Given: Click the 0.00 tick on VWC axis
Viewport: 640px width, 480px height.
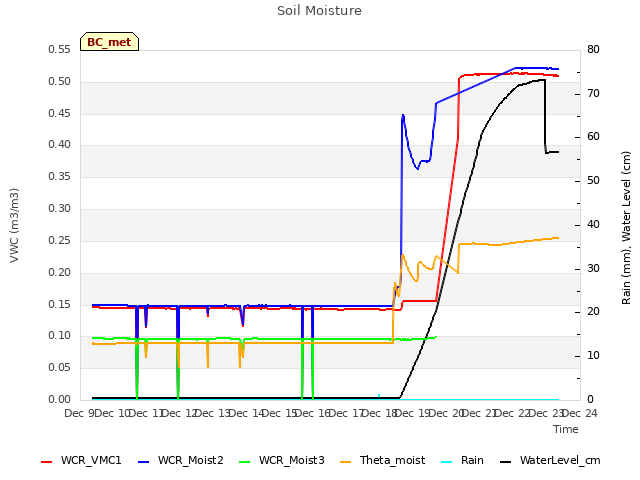Looking at the screenshot, I should tap(60, 399).
